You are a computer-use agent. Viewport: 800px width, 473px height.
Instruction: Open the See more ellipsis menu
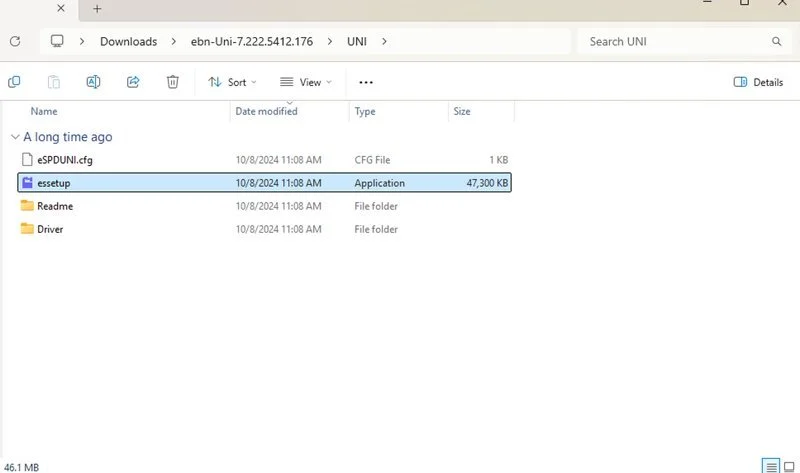coord(366,82)
